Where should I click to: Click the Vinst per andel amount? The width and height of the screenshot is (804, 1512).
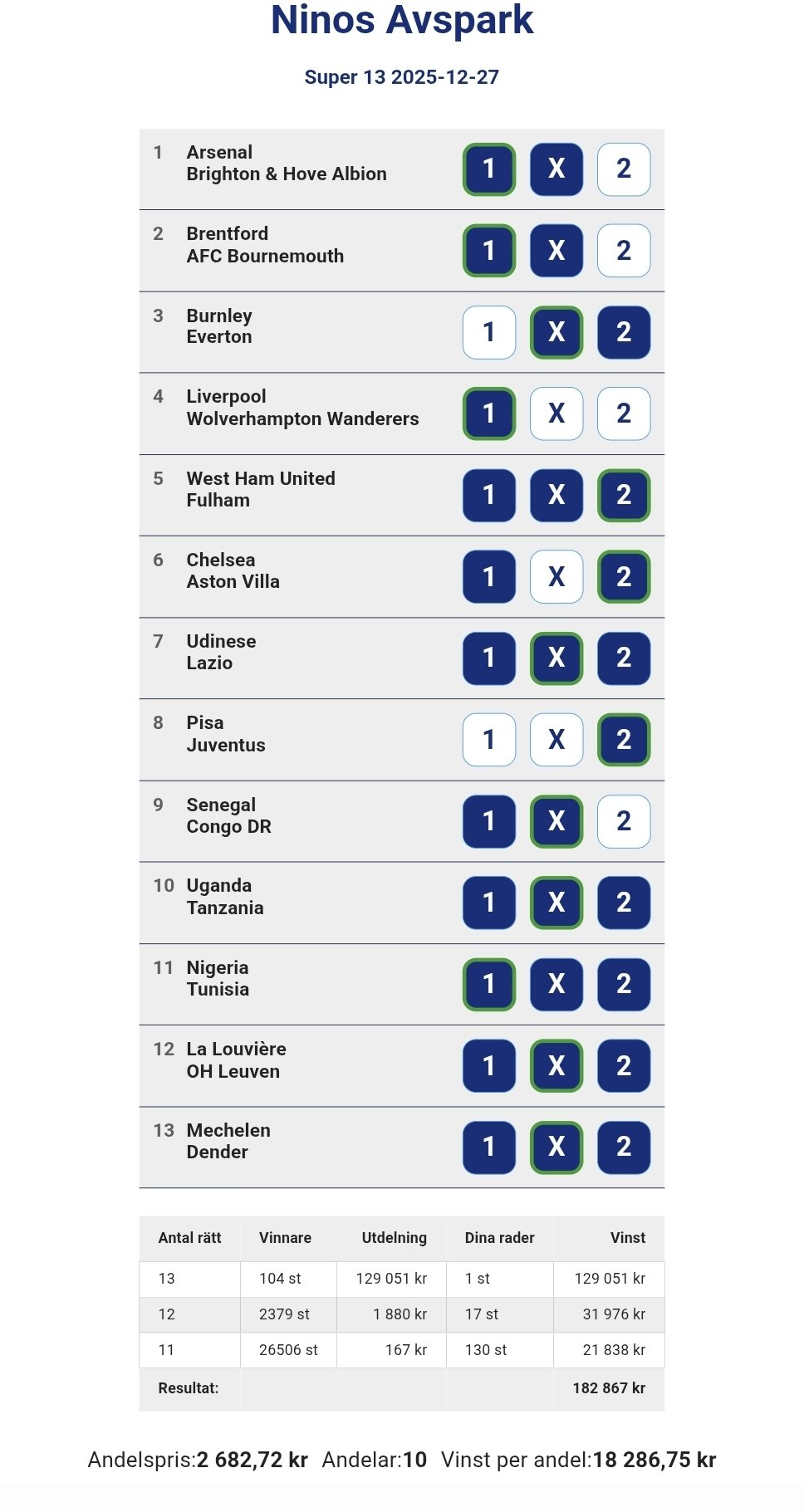[654, 1461]
